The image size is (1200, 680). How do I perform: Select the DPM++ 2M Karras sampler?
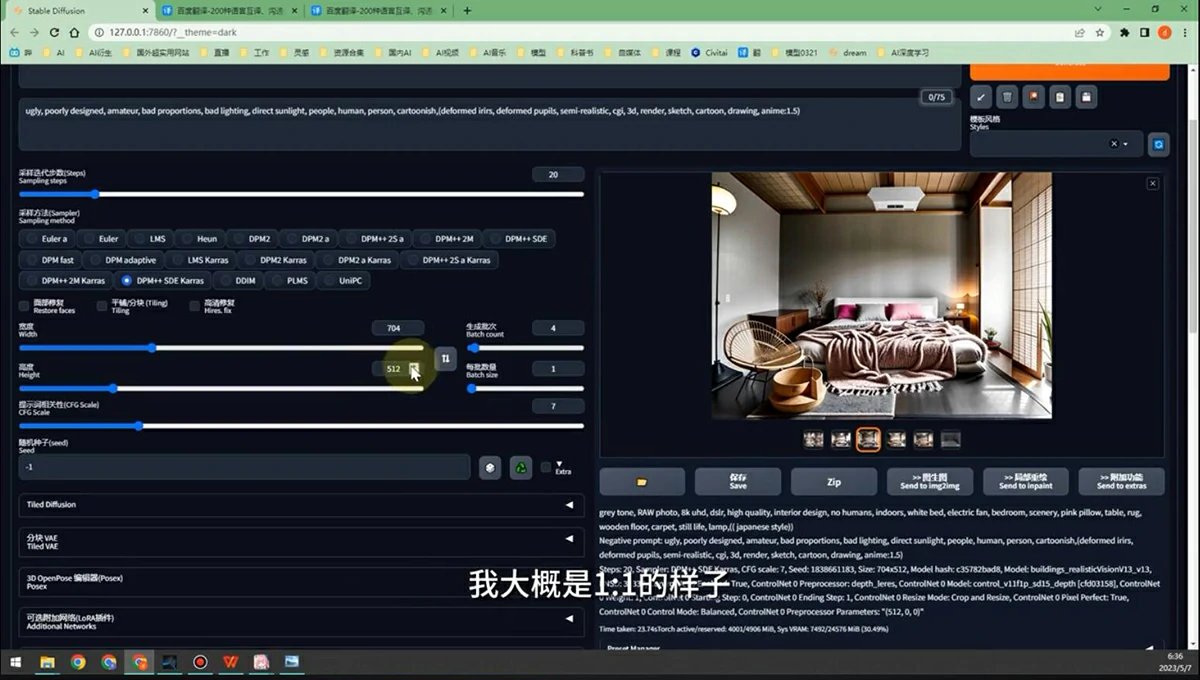[x=66, y=281]
